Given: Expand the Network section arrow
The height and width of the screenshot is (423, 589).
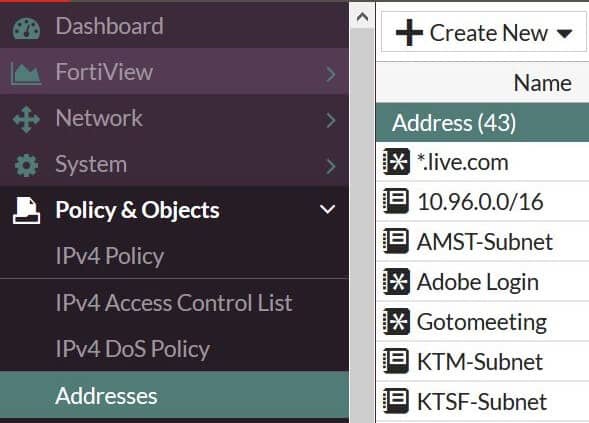Looking at the screenshot, I should [331, 120].
